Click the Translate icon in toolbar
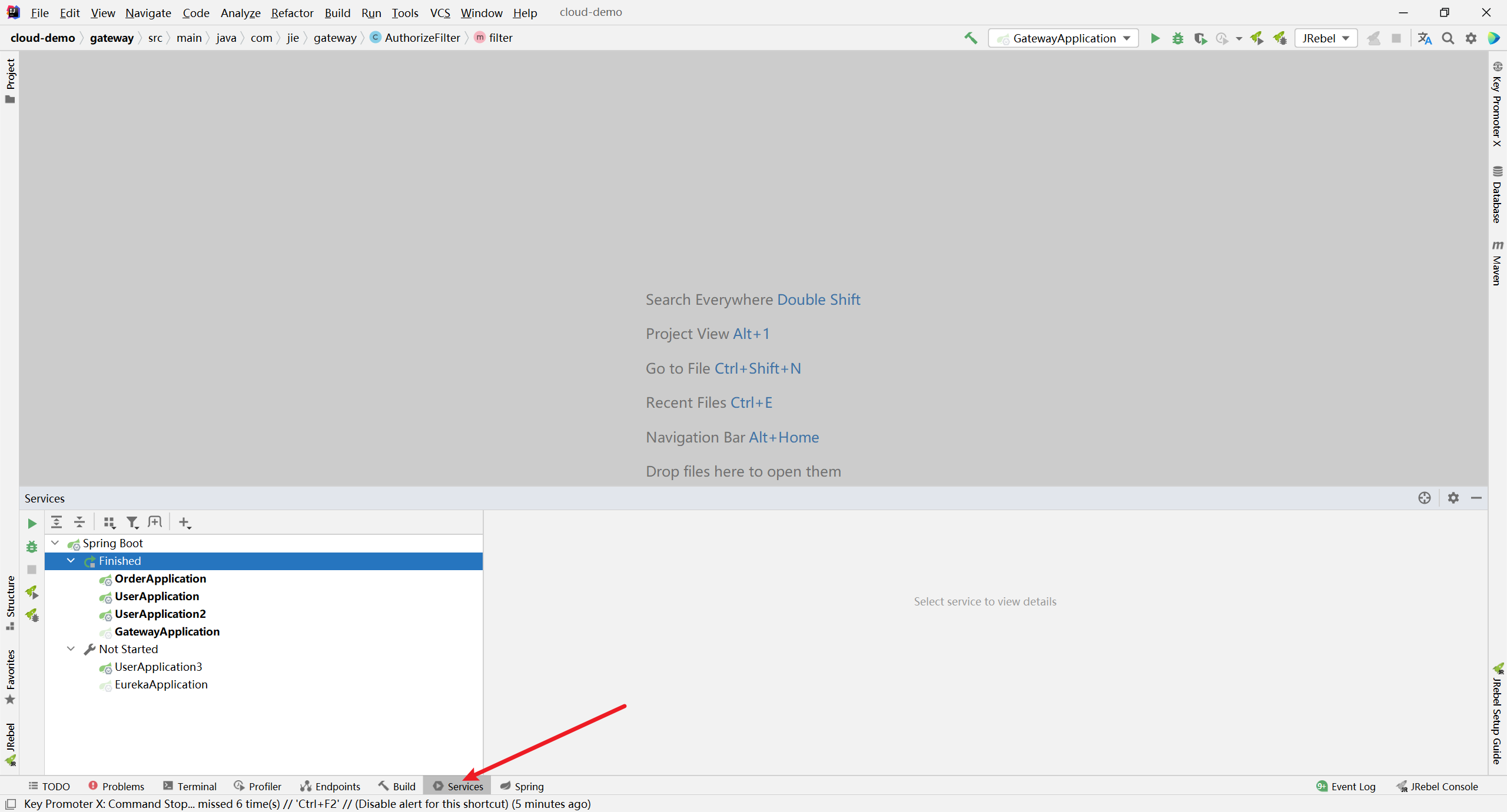Screen dimensions: 1507x812 (x=1425, y=38)
